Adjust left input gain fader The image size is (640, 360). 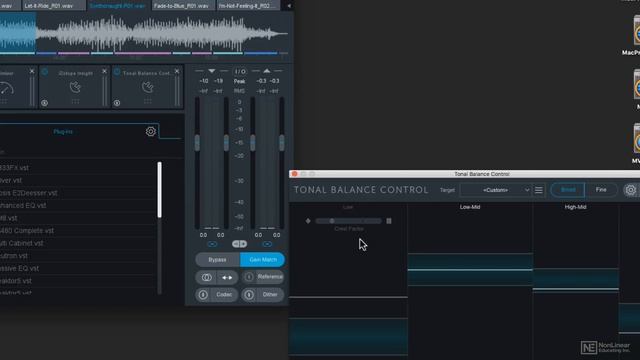click(197, 142)
